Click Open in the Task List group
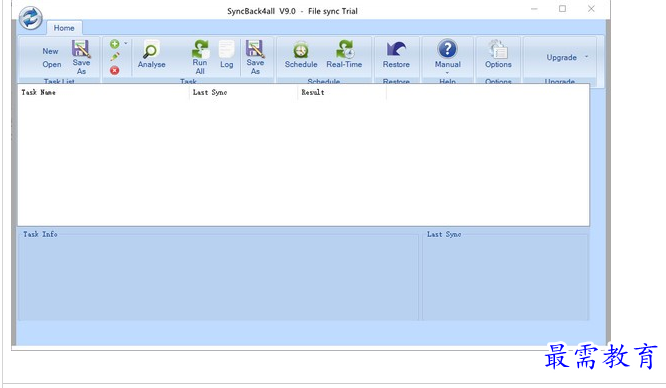The height and width of the screenshot is (388, 666). [x=51, y=65]
